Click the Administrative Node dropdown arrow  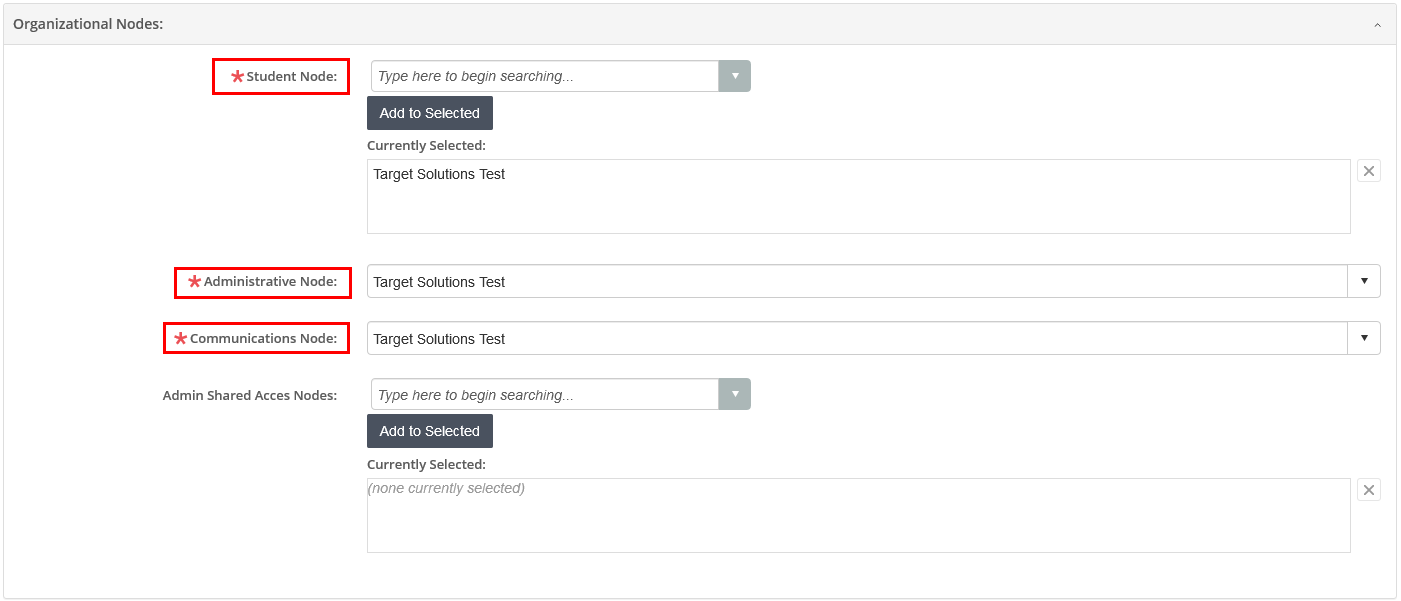click(x=1364, y=281)
